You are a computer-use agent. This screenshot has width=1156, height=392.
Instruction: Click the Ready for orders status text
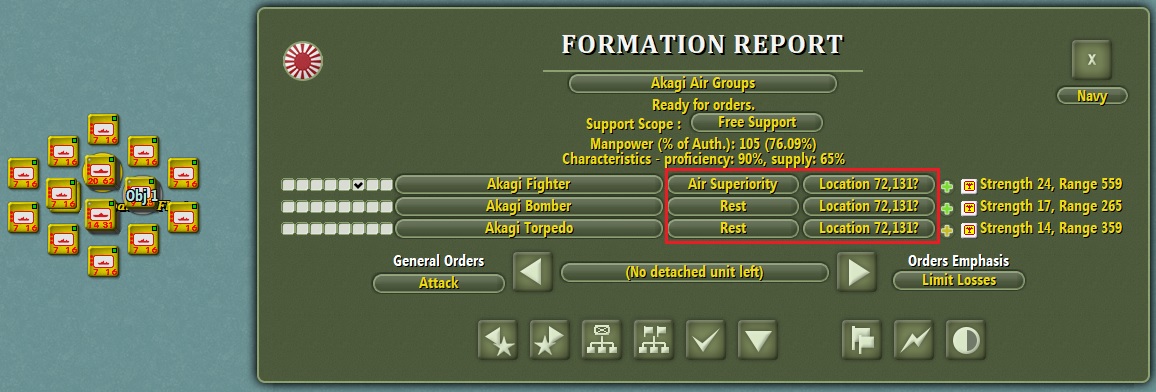click(x=703, y=105)
